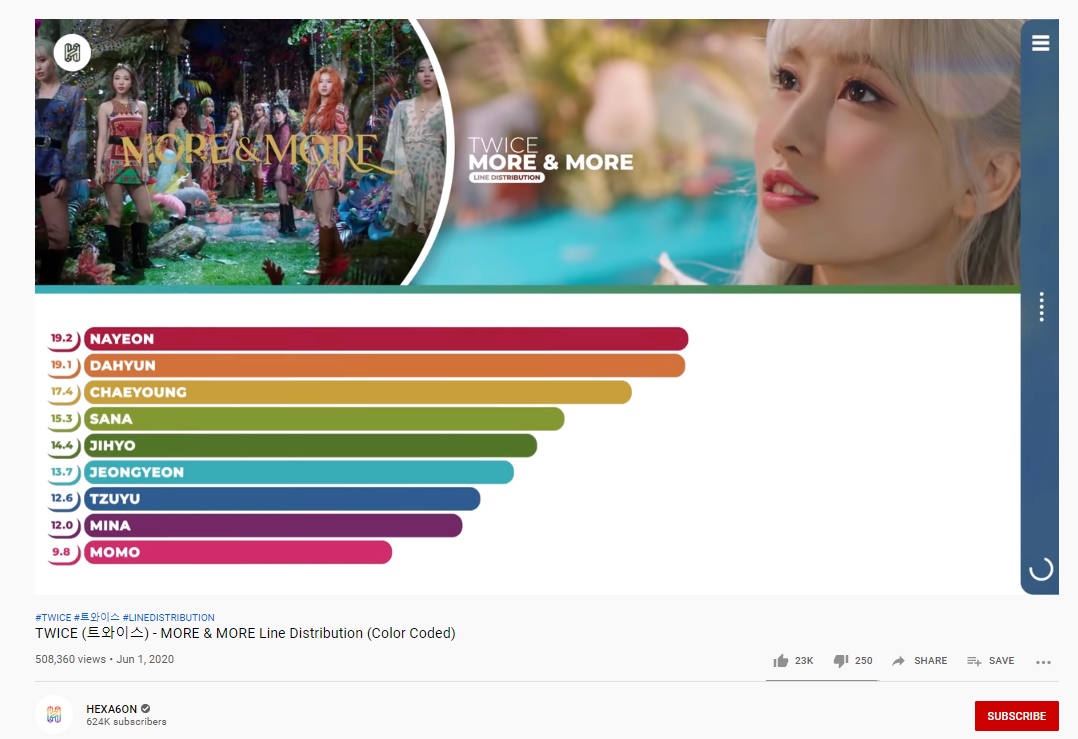Image resolution: width=1078 pixels, height=739 pixels.
Task: Click the SHARE button label
Action: click(930, 661)
